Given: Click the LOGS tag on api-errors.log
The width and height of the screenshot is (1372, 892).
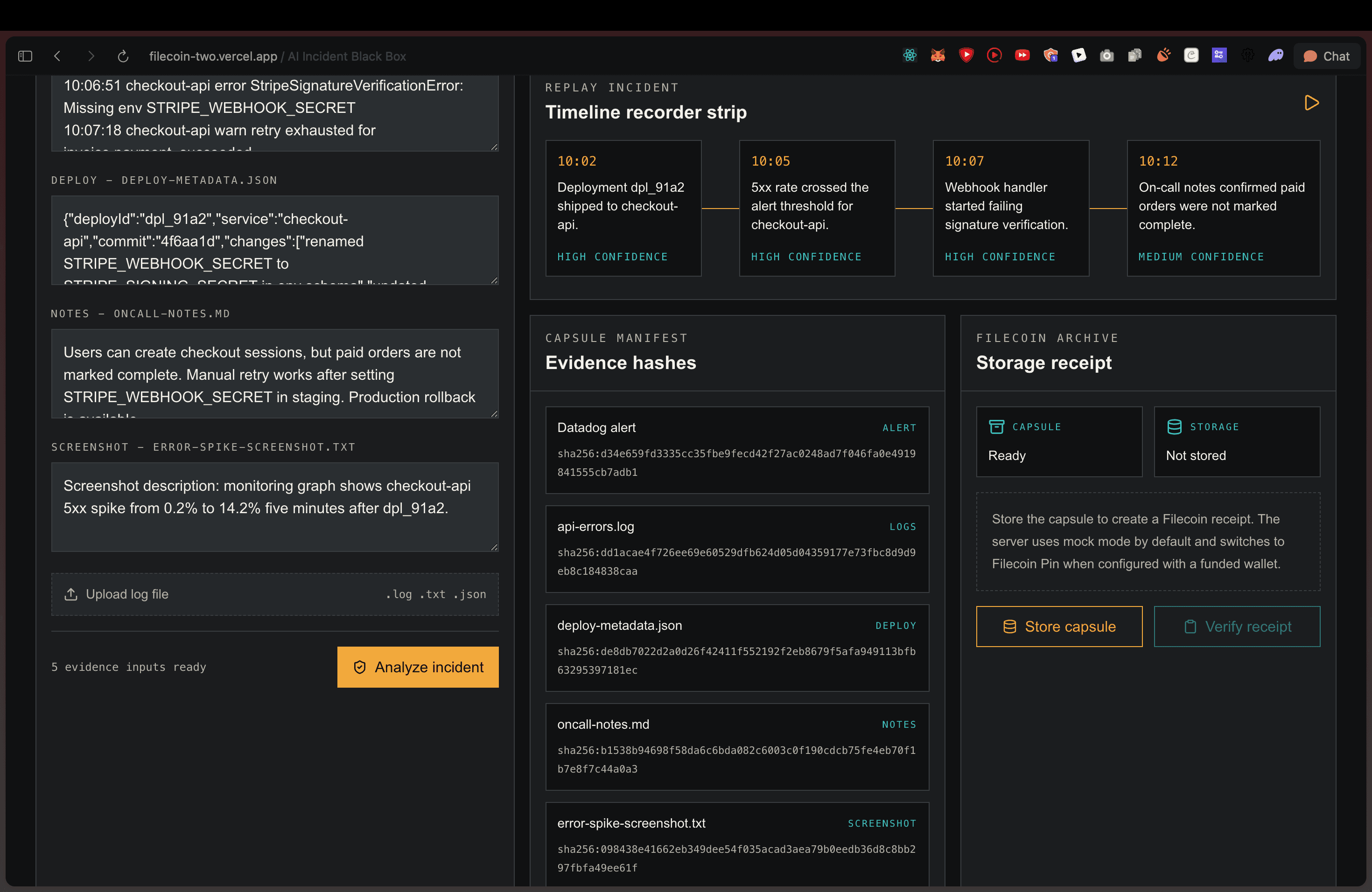Looking at the screenshot, I should pos(902,527).
